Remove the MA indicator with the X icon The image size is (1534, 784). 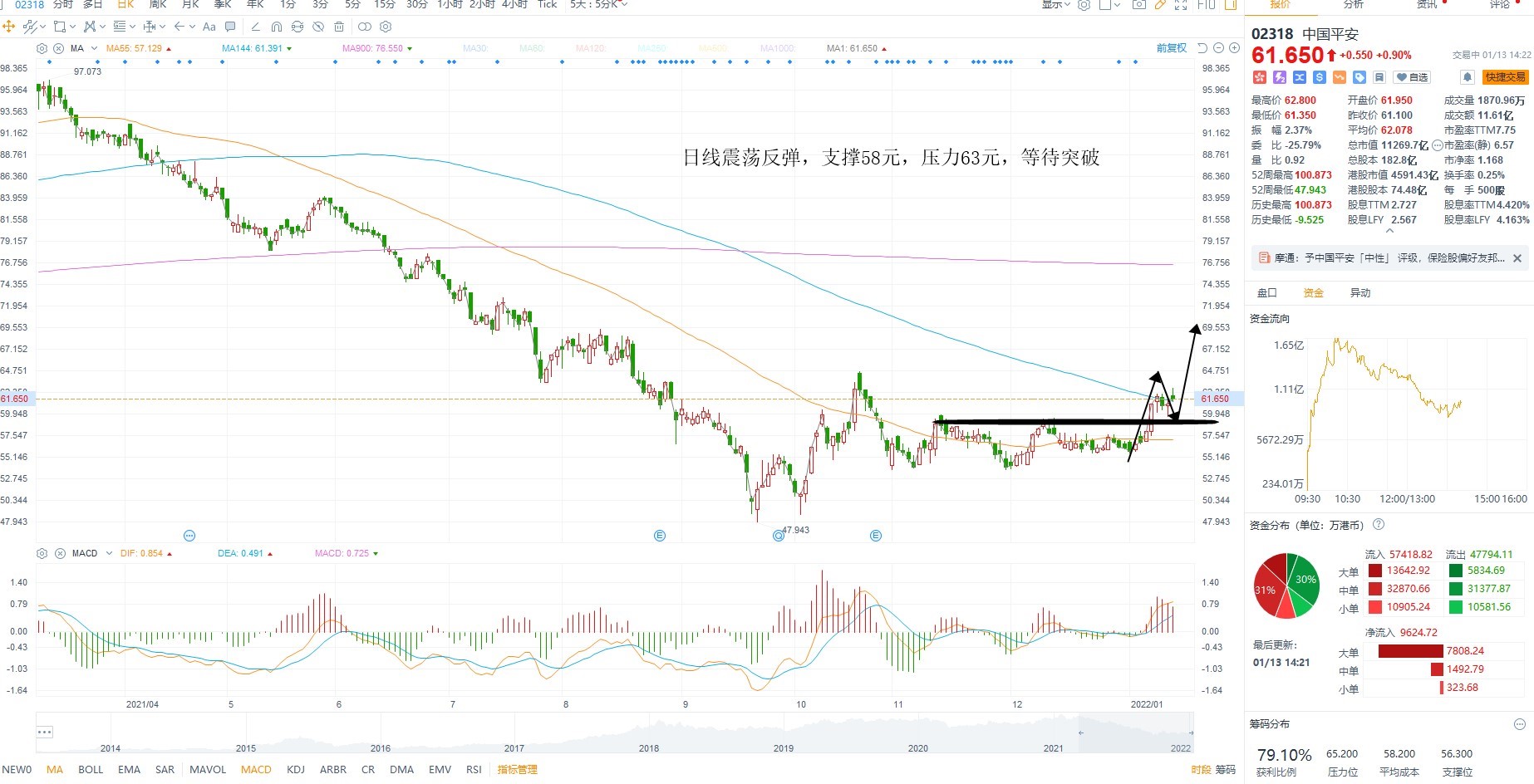(58, 48)
